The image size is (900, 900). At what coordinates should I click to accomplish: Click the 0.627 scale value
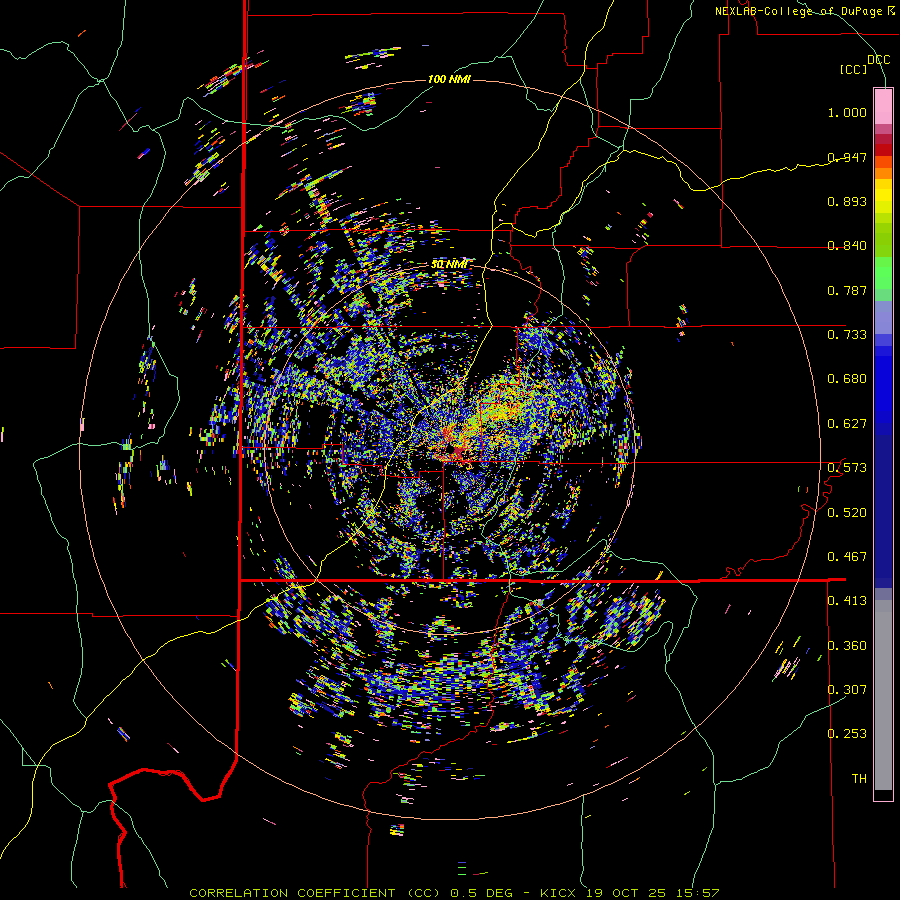click(847, 424)
